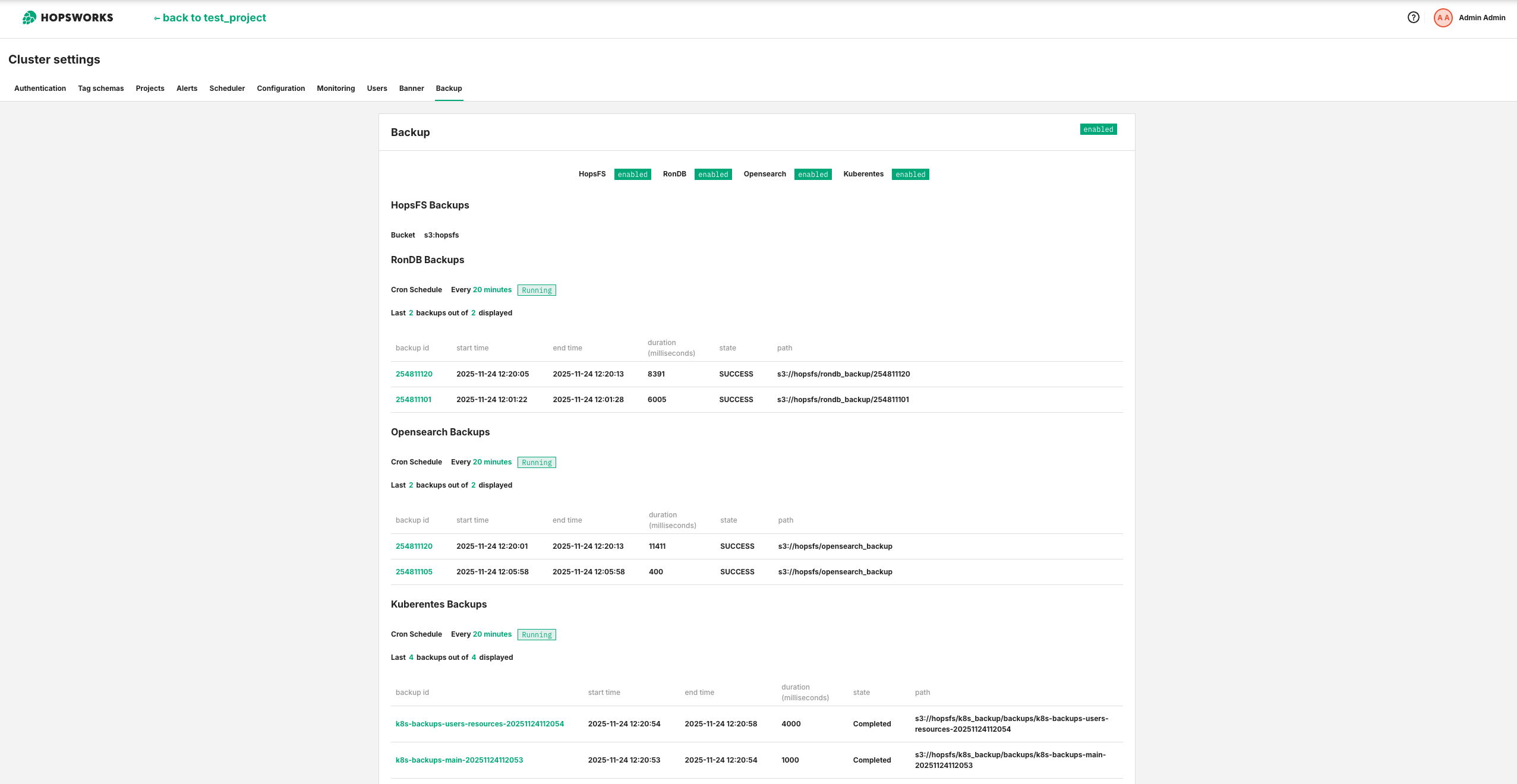
Task: Toggle the RonDB enabled badge
Action: [x=713, y=174]
